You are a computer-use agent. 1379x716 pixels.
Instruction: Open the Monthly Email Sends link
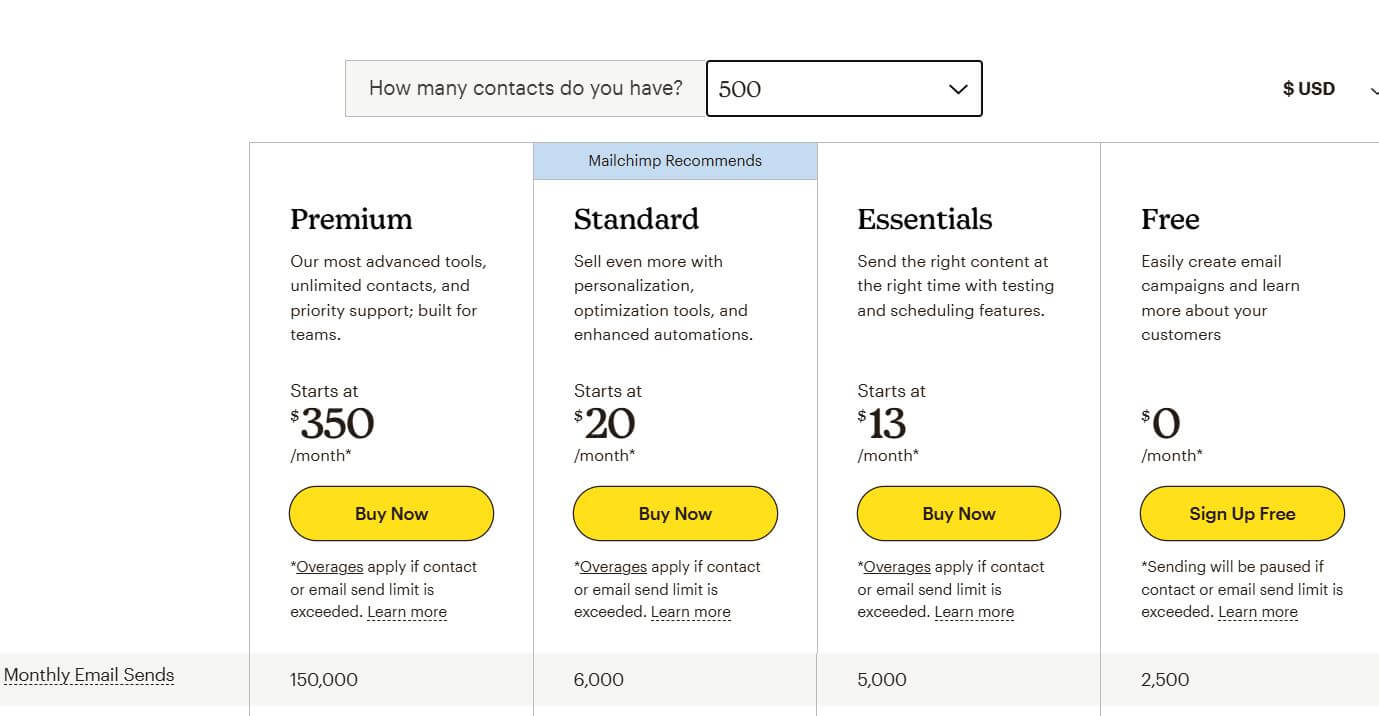[89, 674]
